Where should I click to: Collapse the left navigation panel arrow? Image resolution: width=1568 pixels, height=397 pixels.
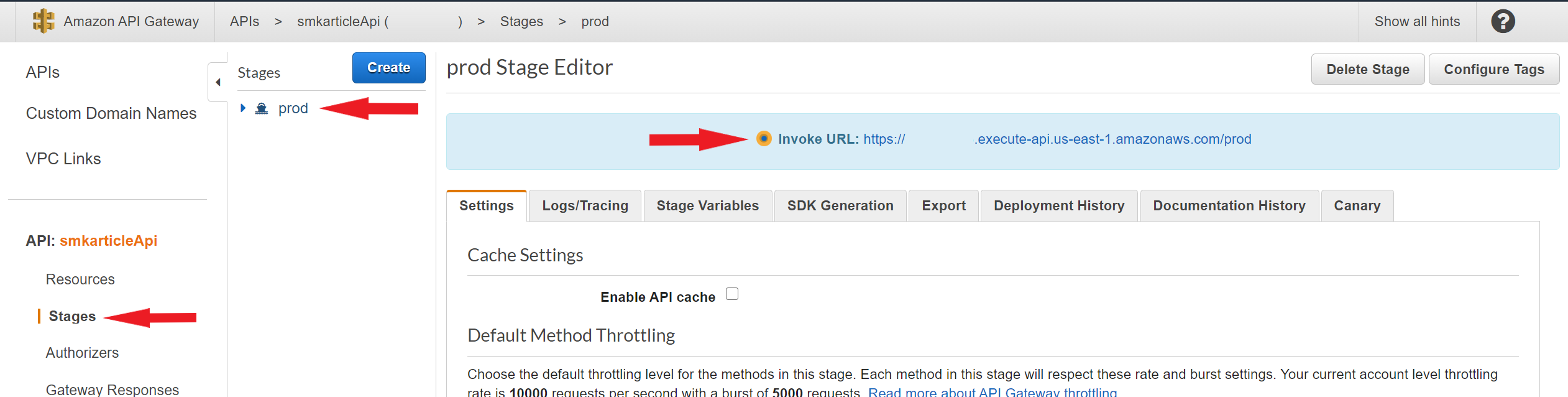coord(218,82)
